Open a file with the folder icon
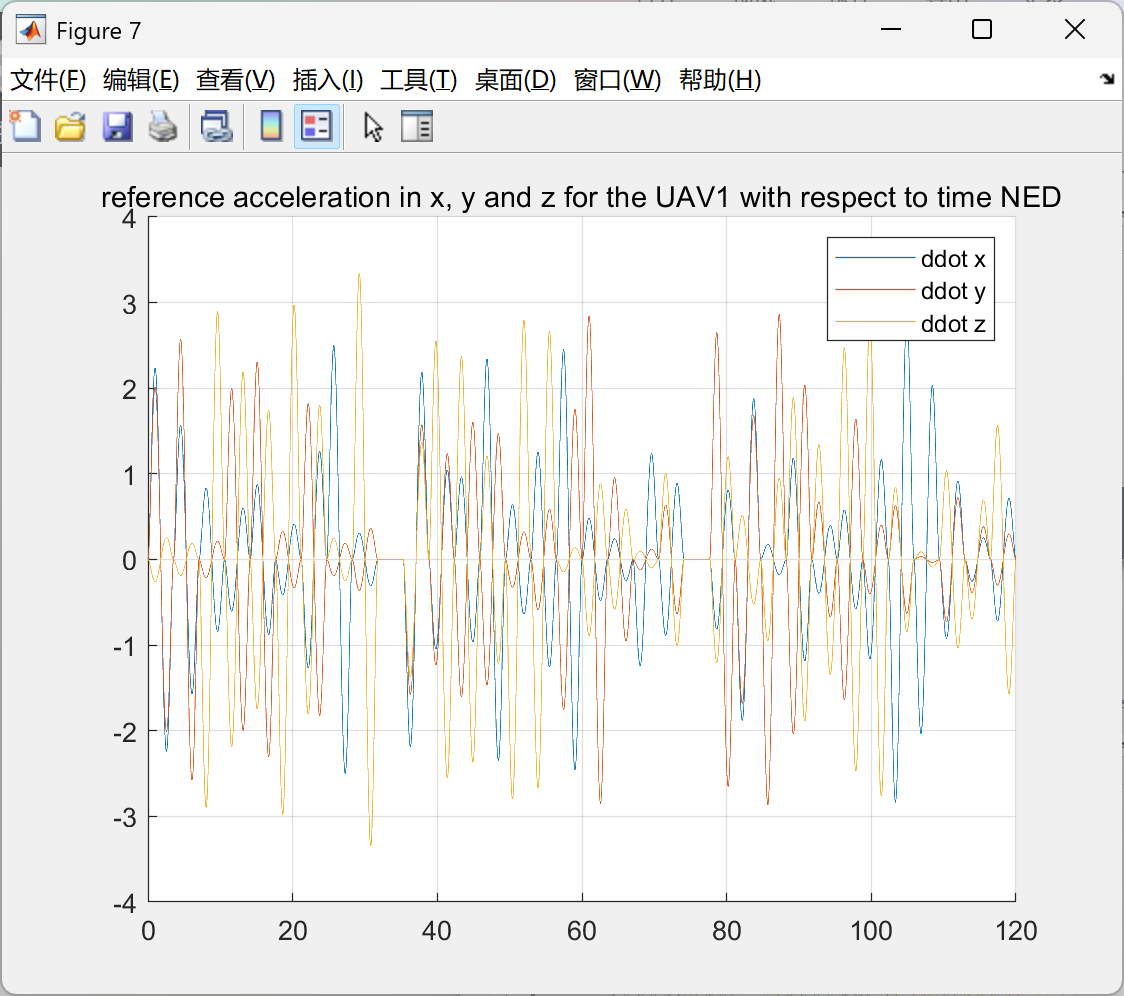This screenshot has width=1124, height=996. [x=71, y=127]
